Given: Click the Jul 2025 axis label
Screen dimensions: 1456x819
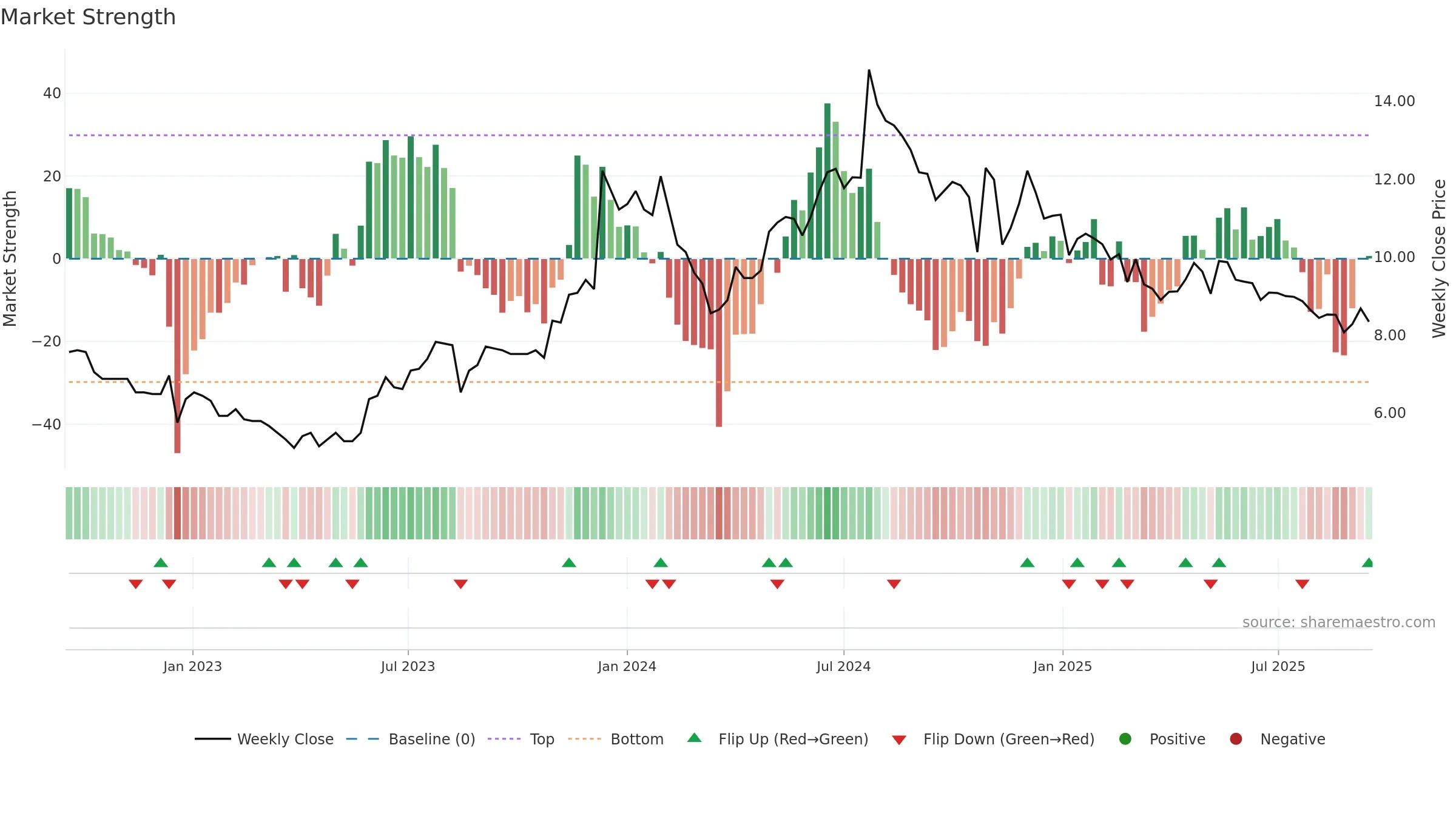Looking at the screenshot, I should point(1278,666).
